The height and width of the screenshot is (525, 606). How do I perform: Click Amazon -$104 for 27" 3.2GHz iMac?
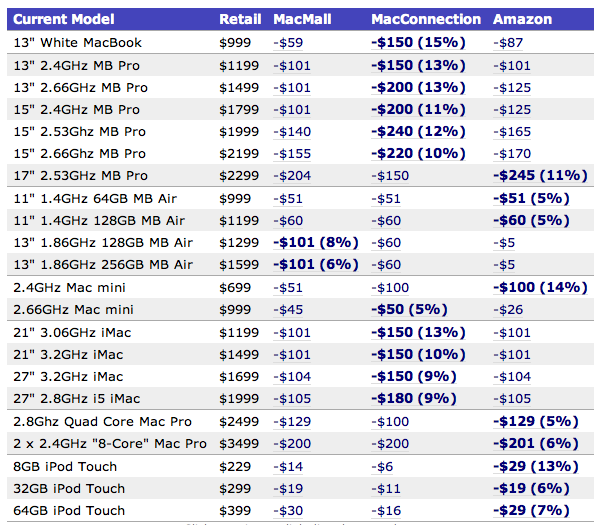[x=512, y=377]
